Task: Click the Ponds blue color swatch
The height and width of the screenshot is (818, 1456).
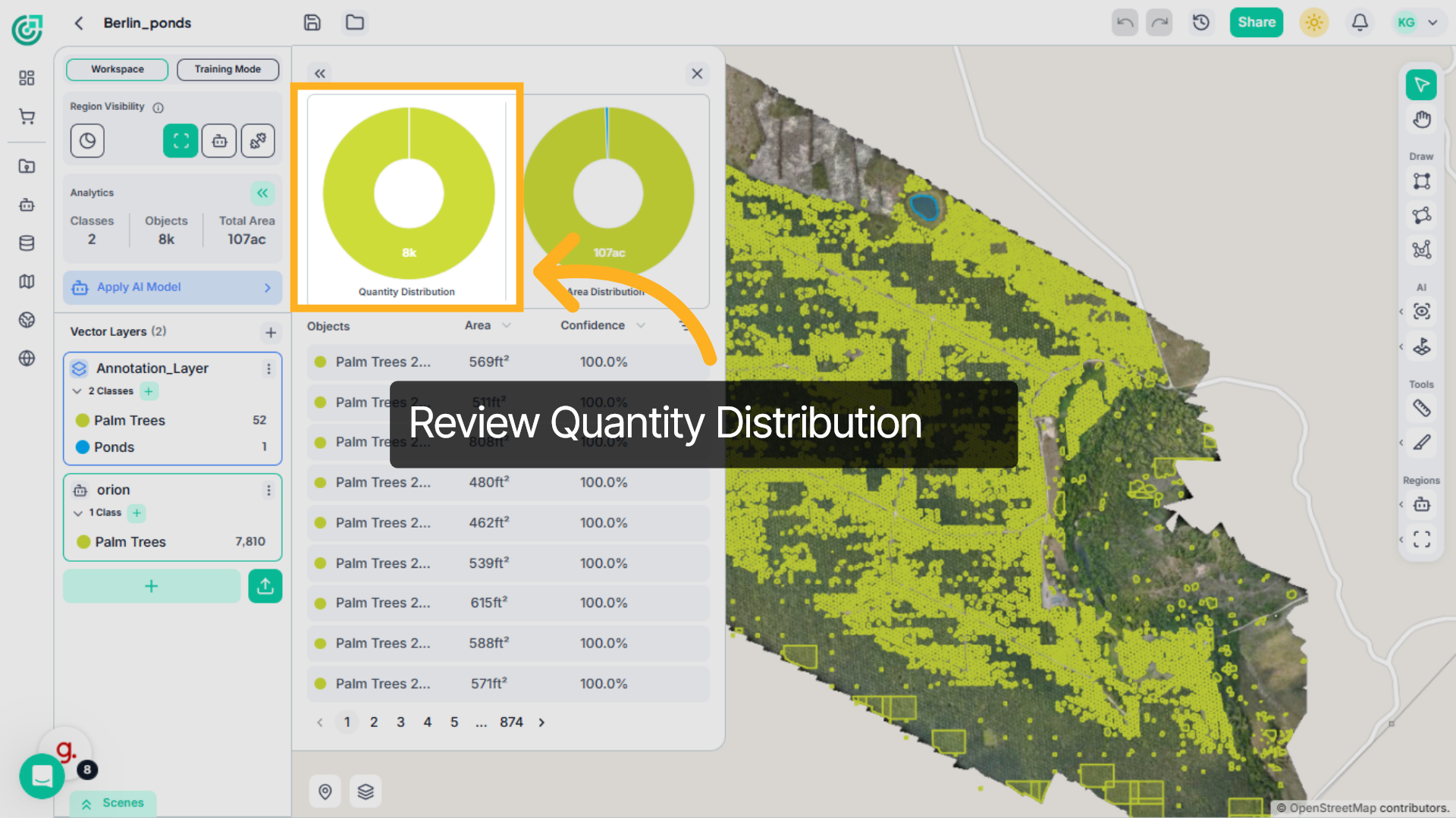Action: [83, 447]
